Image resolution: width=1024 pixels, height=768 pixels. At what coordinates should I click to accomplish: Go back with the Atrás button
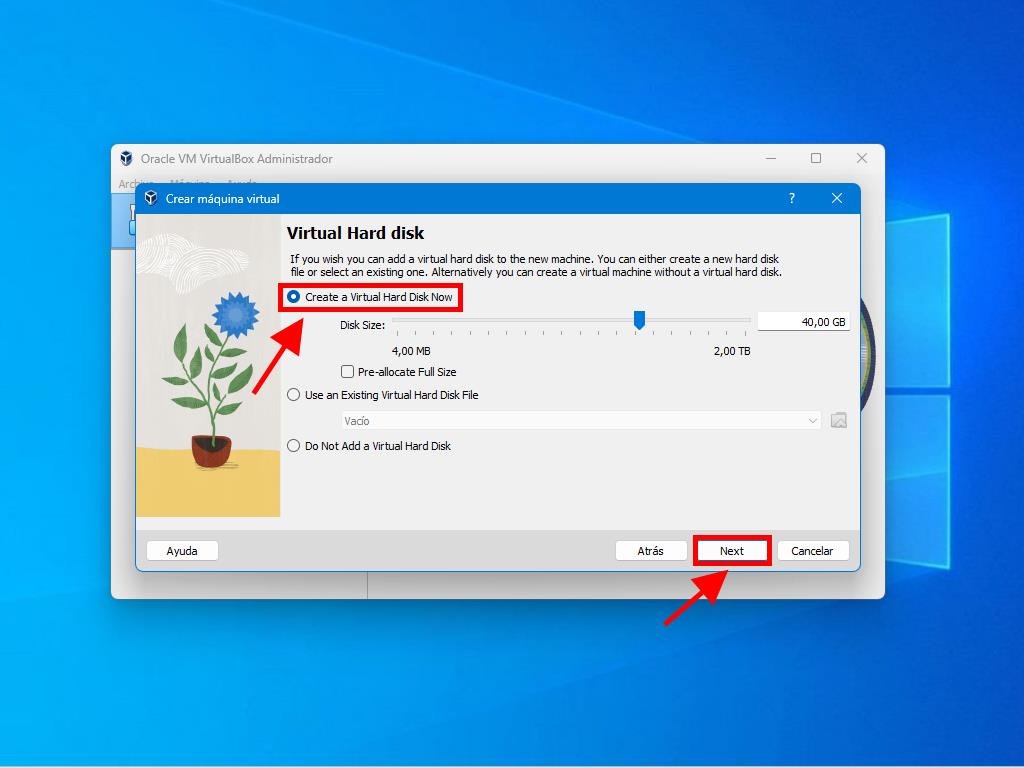[651, 551]
